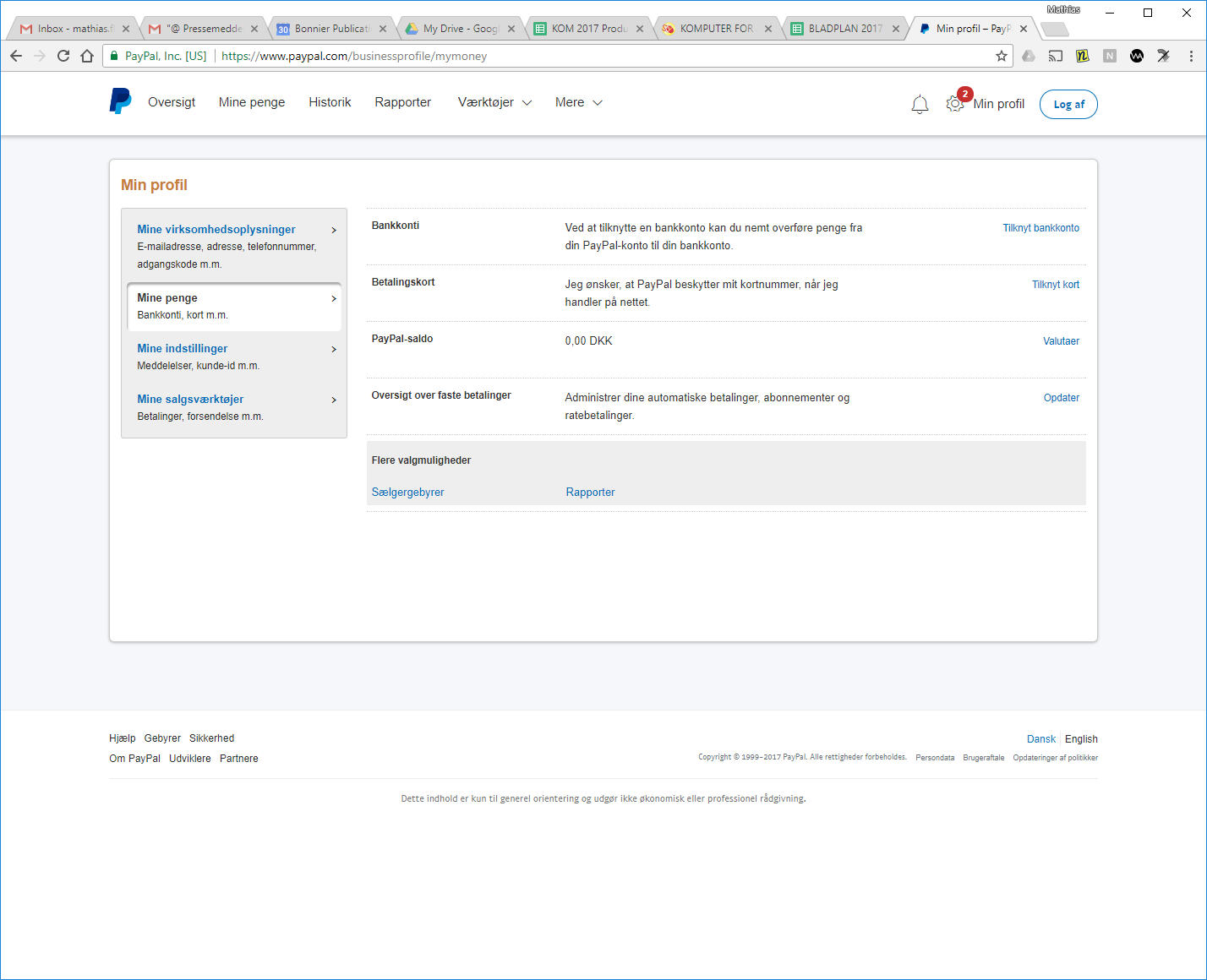Open the notifications bell icon

(x=920, y=104)
